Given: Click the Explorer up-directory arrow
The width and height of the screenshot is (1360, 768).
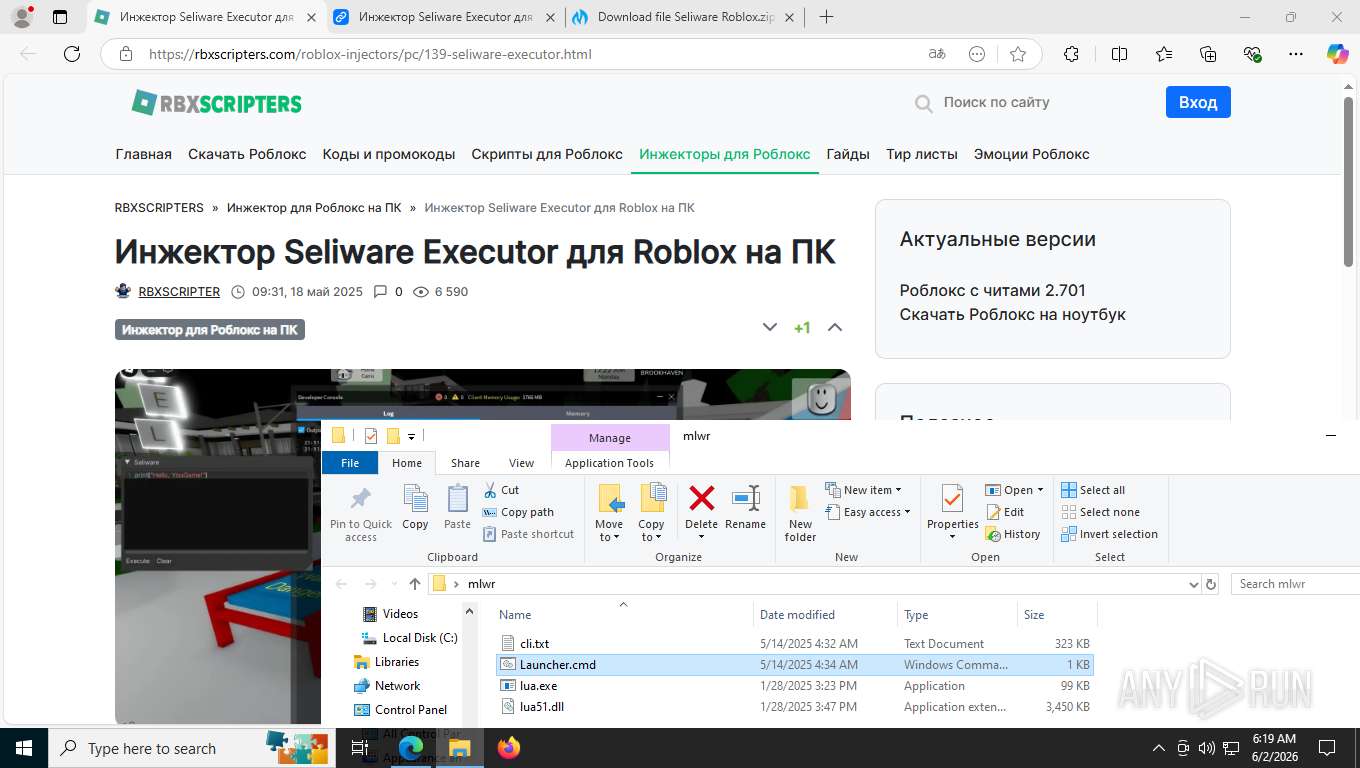Looking at the screenshot, I should [415, 584].
